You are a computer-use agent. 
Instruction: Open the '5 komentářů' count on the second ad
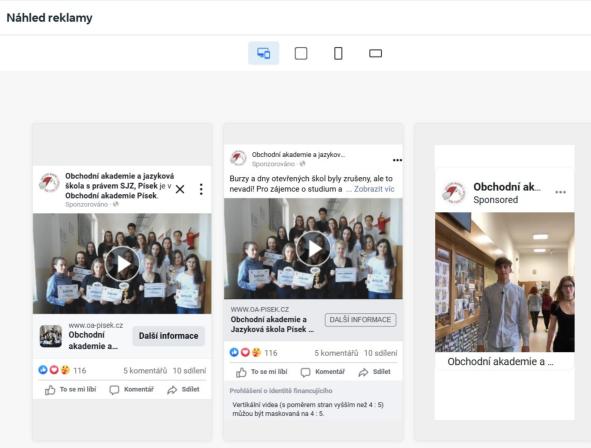coord(336,353)
